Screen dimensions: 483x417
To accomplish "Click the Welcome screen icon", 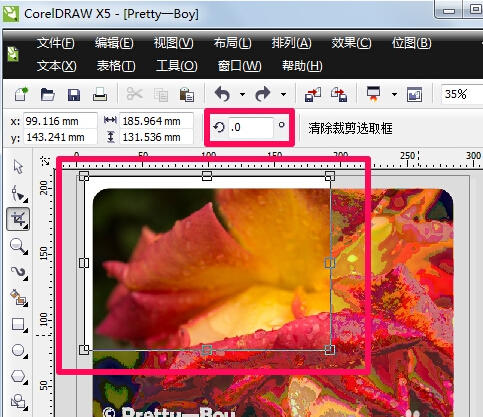I will tap(414, 95).
